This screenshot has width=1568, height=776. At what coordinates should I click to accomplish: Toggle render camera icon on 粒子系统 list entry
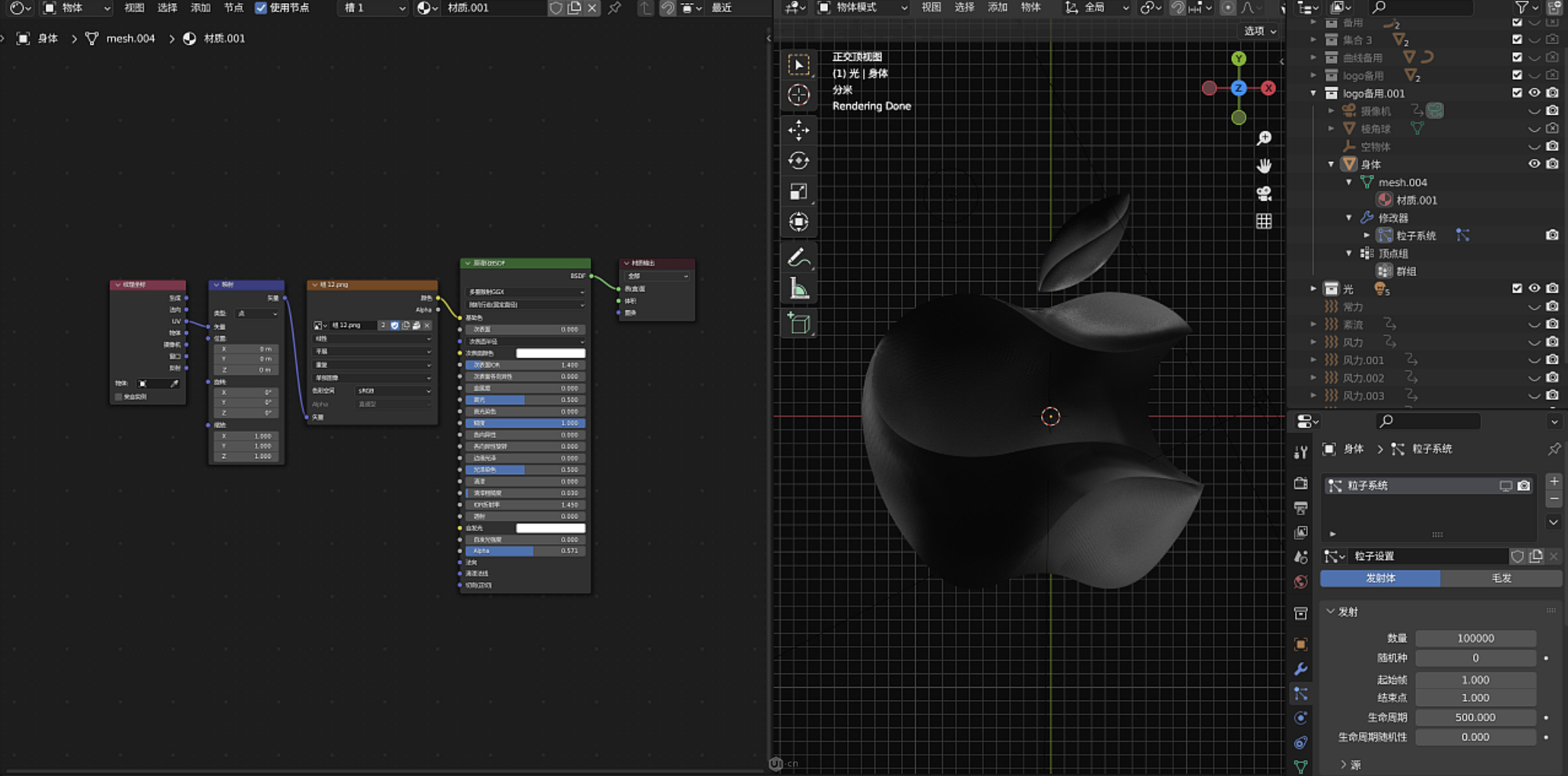pyautogui.click(x=1524, y=486)
